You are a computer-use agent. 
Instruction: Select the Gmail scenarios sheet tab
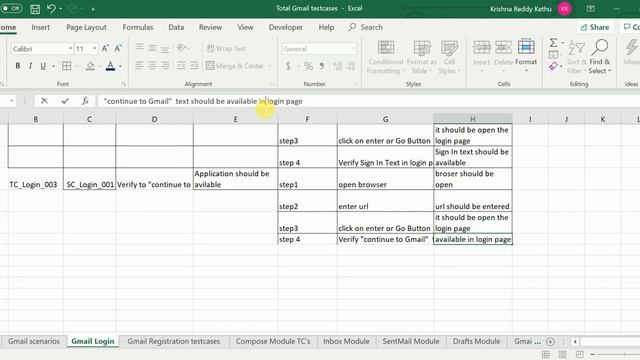click(34, 341)
